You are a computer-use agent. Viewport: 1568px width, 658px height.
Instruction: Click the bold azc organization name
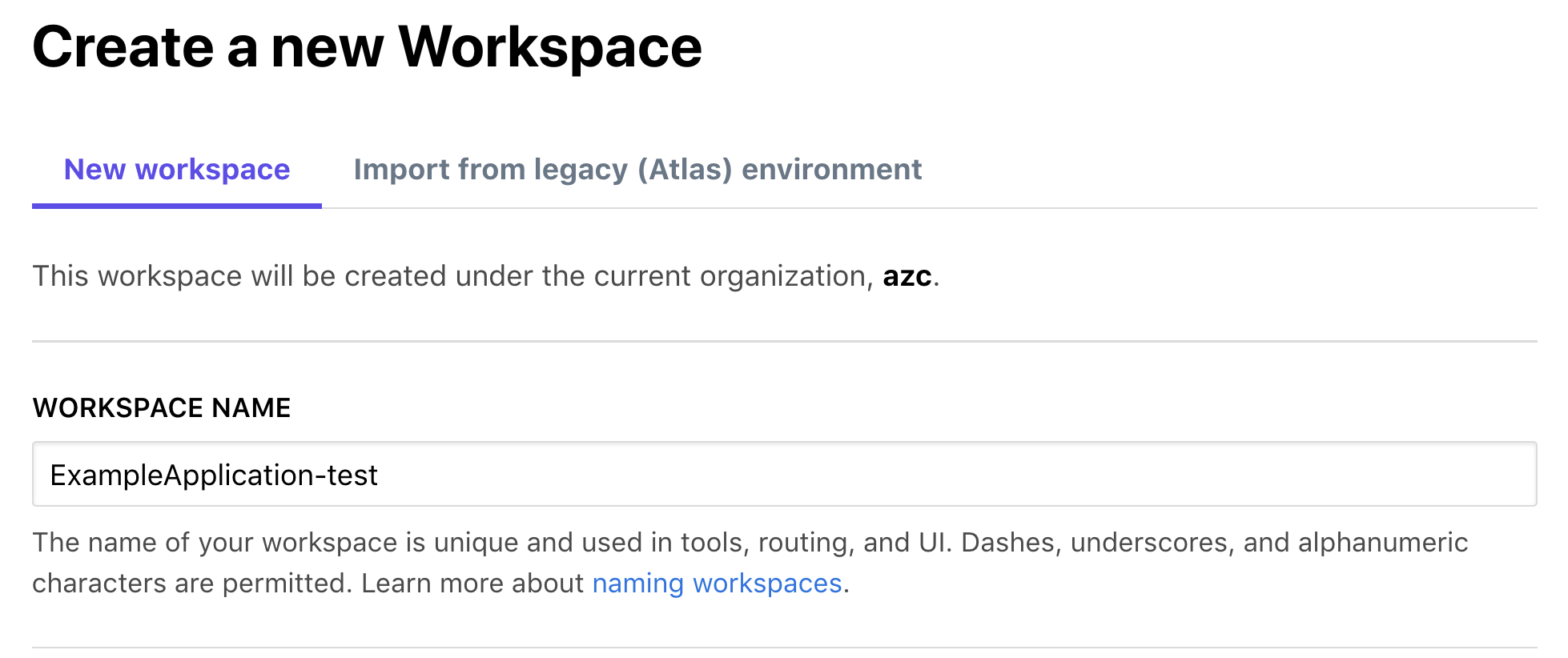(907, 276)
